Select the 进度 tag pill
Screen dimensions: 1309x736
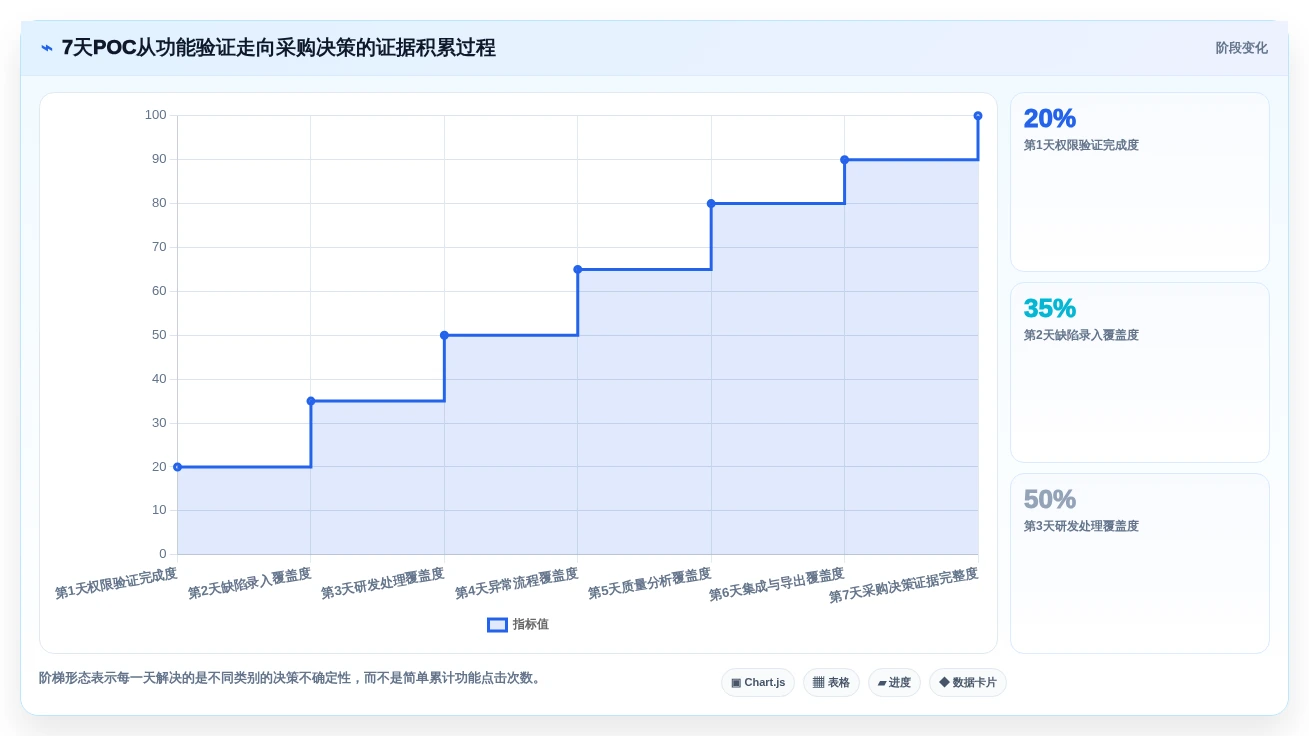tap(894, 682)
